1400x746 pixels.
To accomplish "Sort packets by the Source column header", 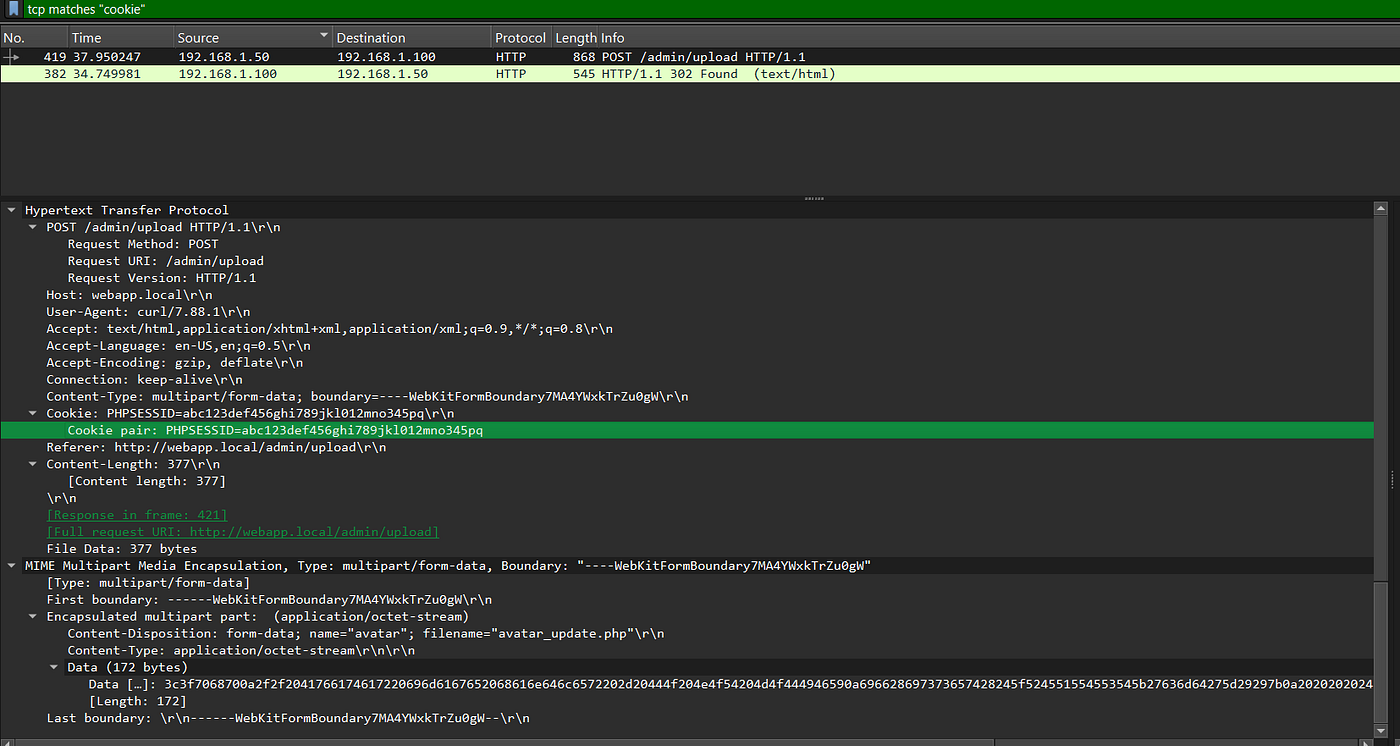I will click(252, 38).
